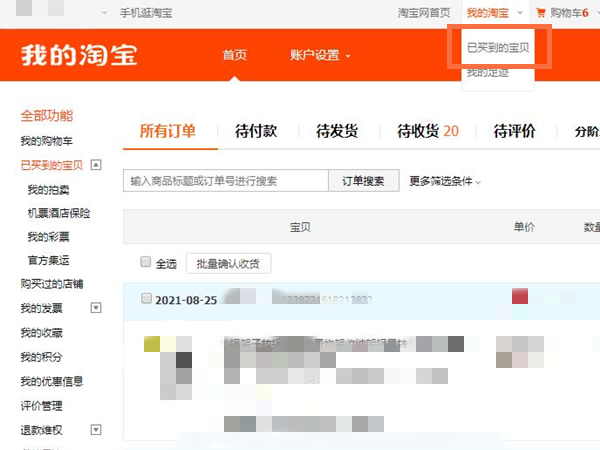Viewport: 600px width, 450px height.
Task: Open the 淘宝网首页 link
Action: click(x=424, y=13)
